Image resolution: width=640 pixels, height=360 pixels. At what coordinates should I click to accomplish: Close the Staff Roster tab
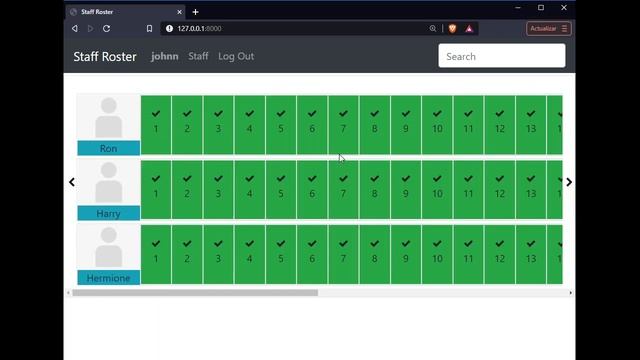click(179, 12)
